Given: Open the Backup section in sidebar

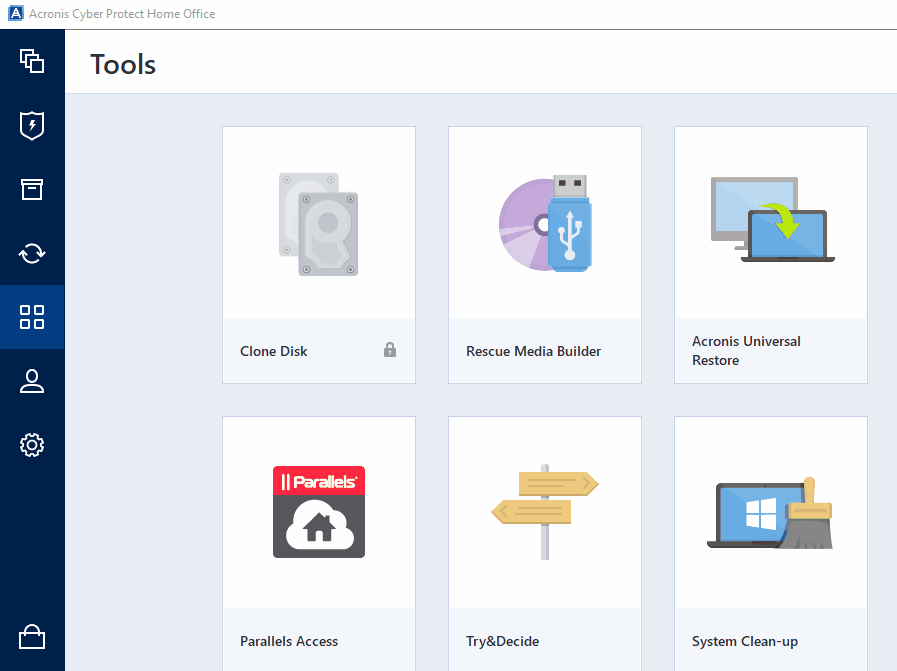Looking at the screenshot, I should pos(32,61).
